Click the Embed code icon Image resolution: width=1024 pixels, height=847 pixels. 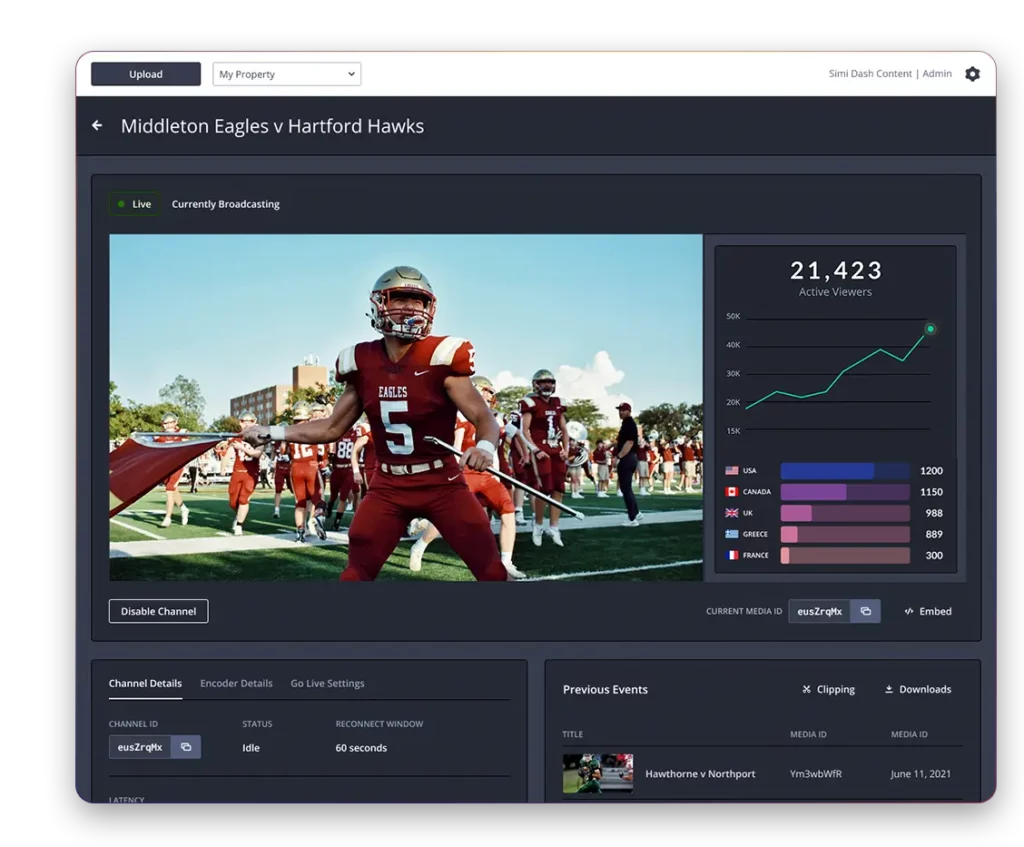pos(908,611)
